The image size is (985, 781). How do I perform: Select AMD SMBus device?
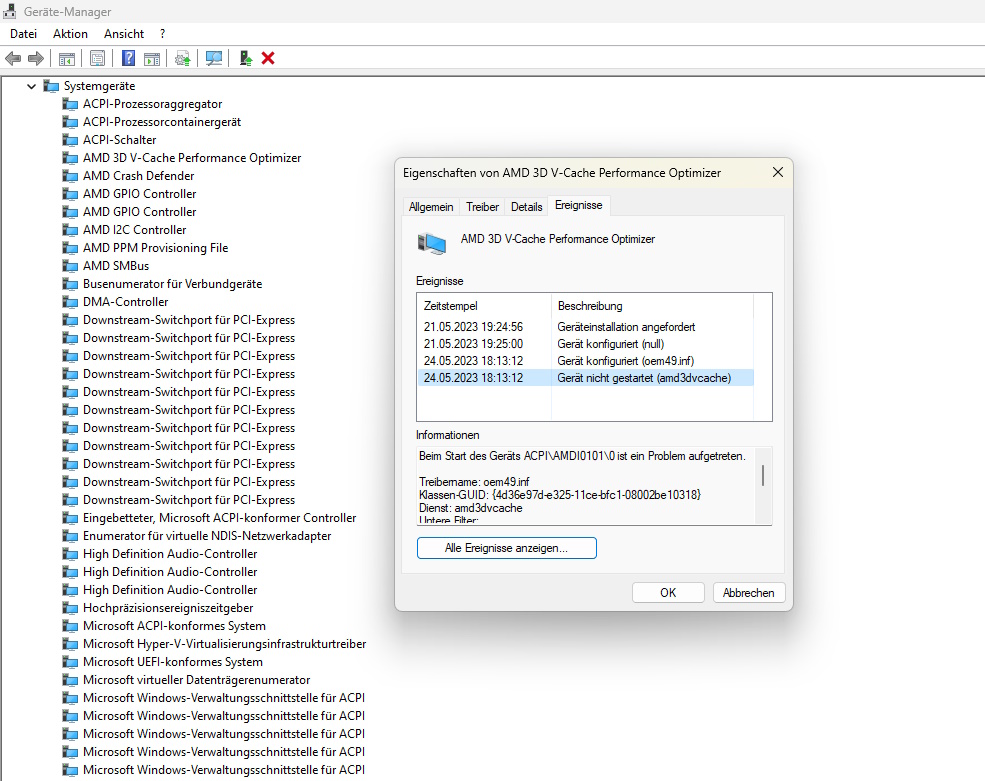tap(116, 266)
